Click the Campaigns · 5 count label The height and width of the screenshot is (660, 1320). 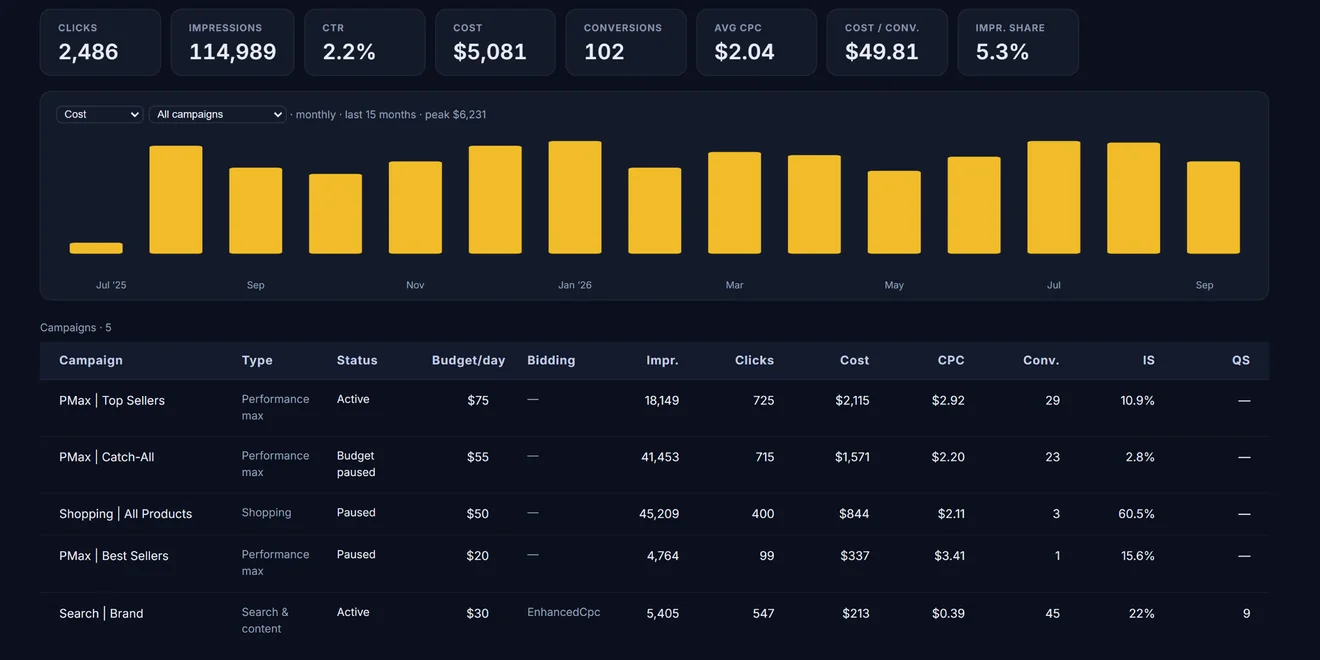tap(76, 327)
